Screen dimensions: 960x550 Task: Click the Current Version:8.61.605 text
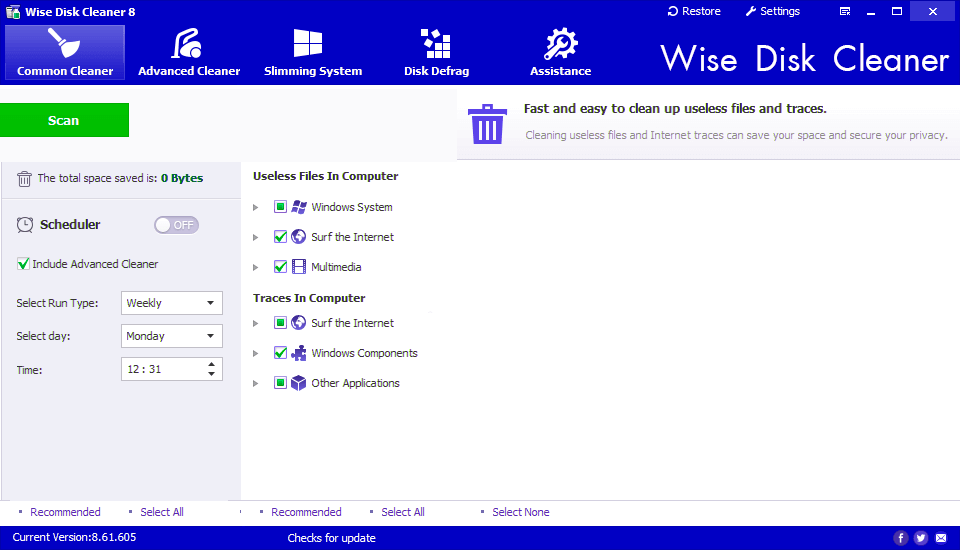point(74,537)
